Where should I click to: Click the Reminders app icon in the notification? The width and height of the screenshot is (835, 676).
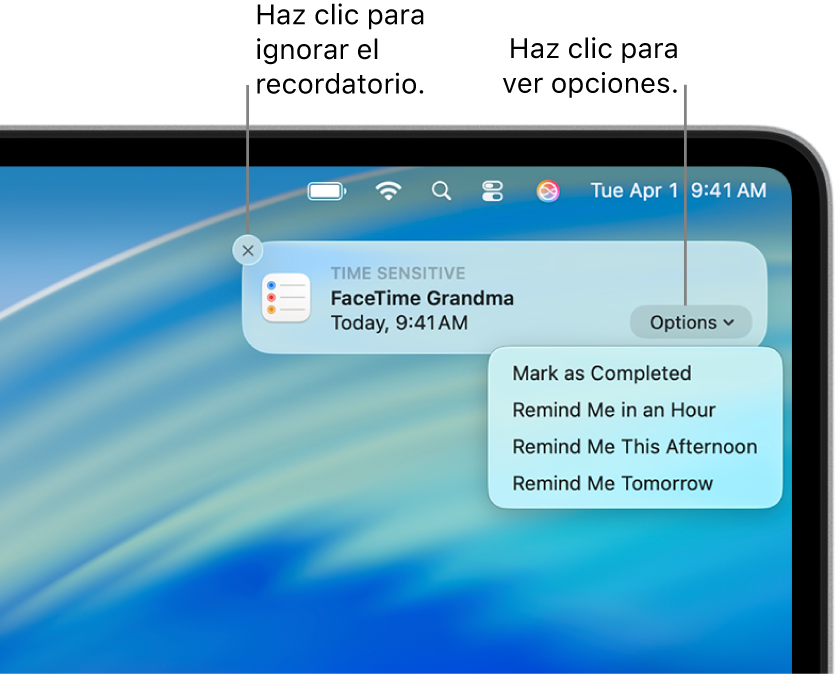pyautogui.click(x=286, y=297)
